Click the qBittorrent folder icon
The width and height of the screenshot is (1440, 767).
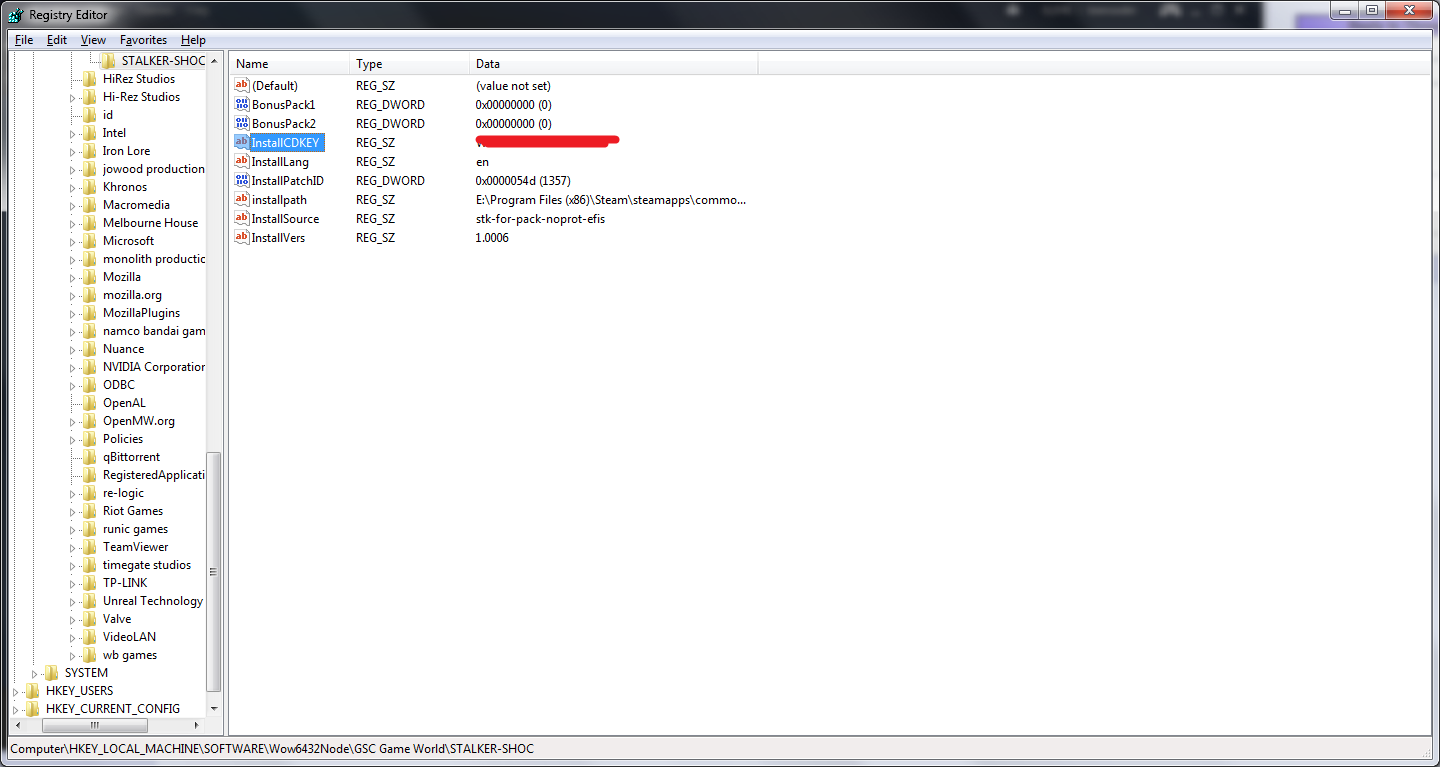click(90, 456)
